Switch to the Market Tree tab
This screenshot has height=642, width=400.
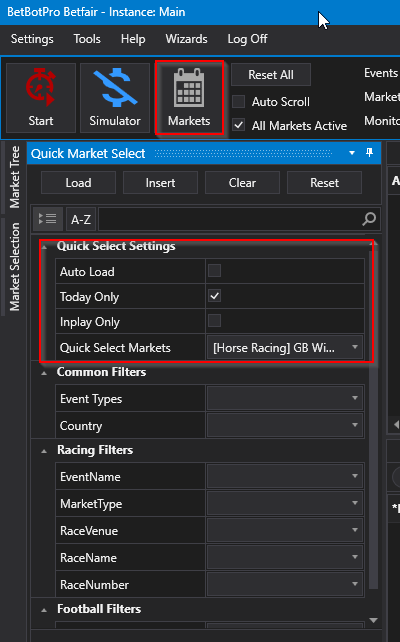(15, 177)
